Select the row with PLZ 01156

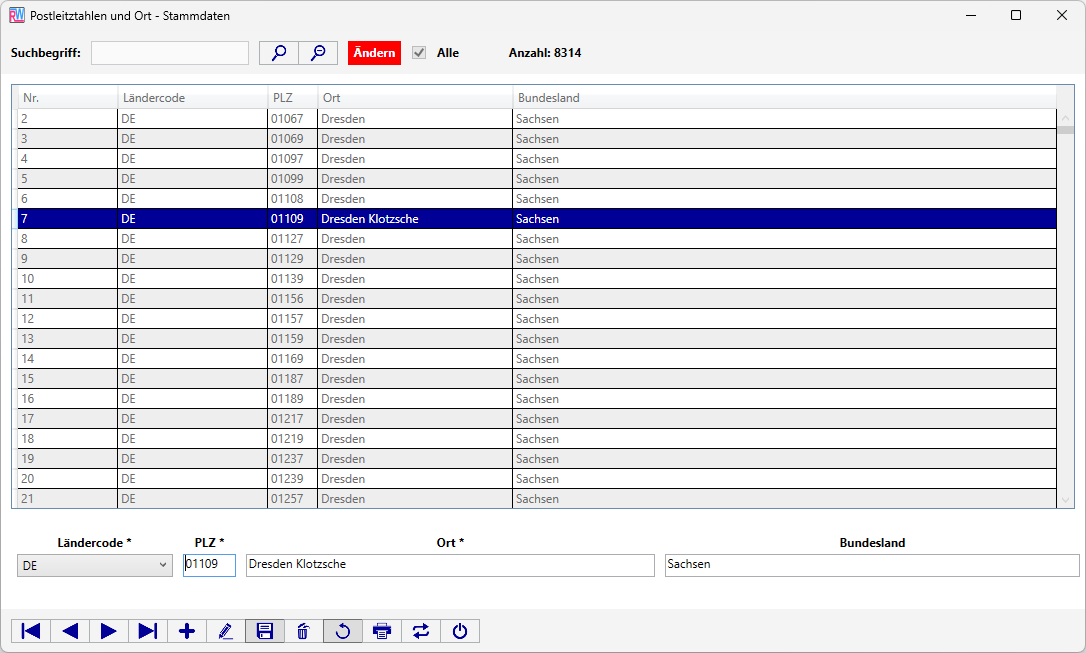click(537, 299)
